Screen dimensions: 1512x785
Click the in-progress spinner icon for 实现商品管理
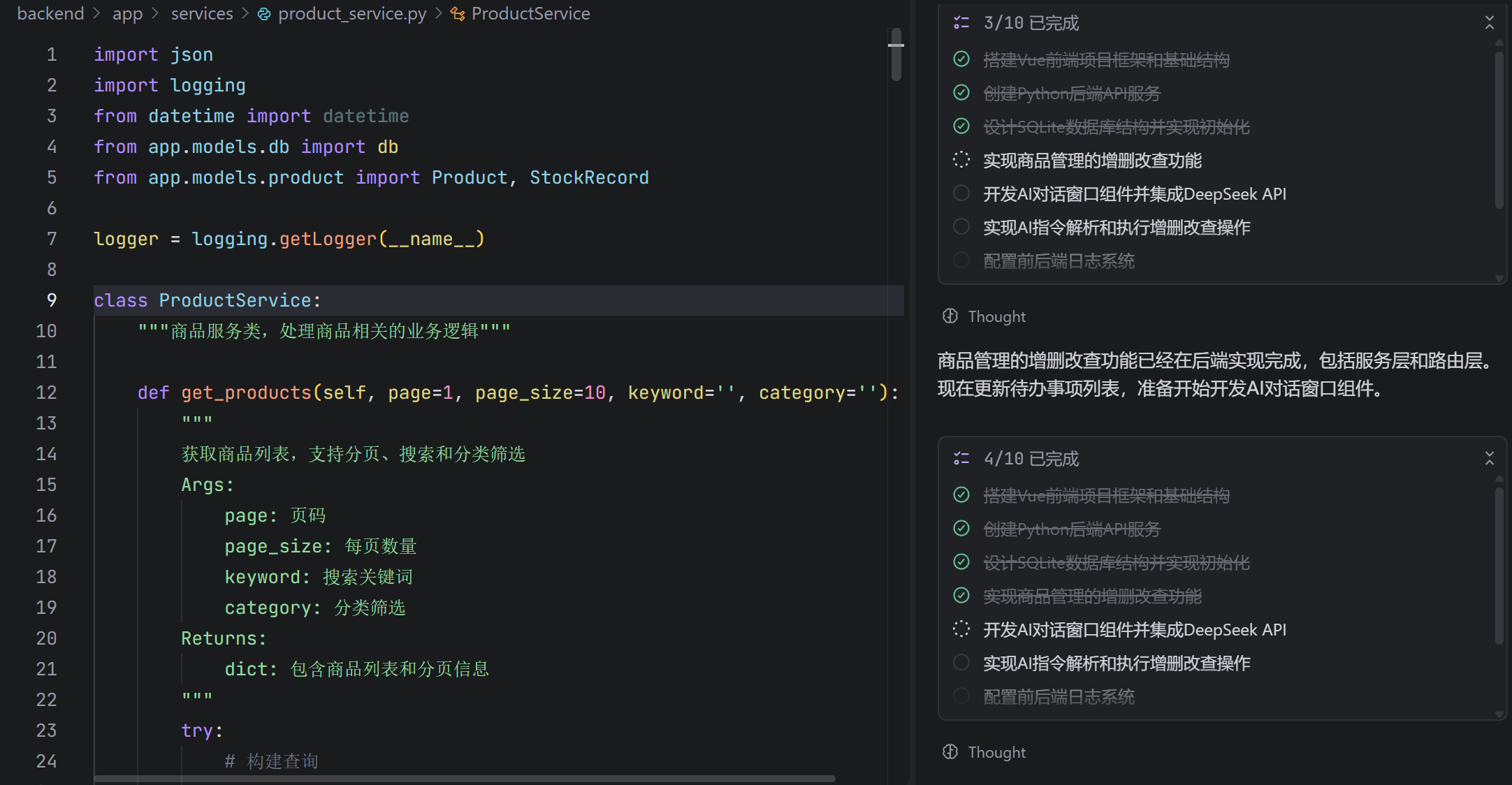(961, 160)
